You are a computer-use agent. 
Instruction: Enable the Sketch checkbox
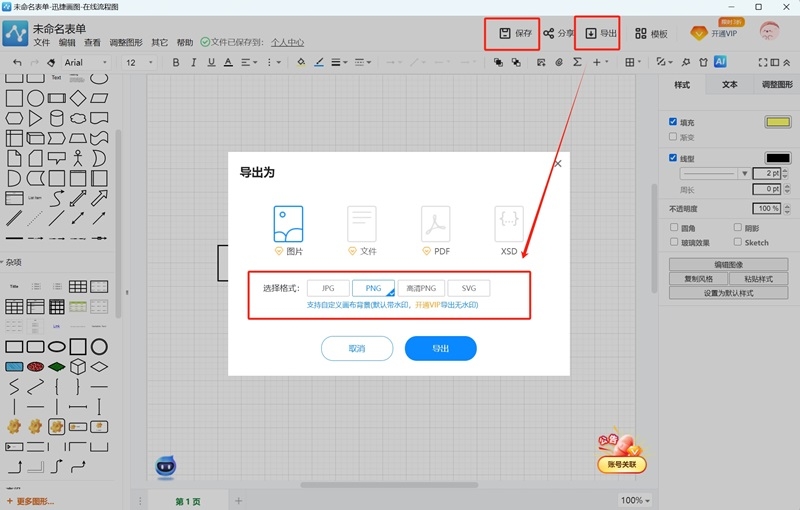pos(738,242)
